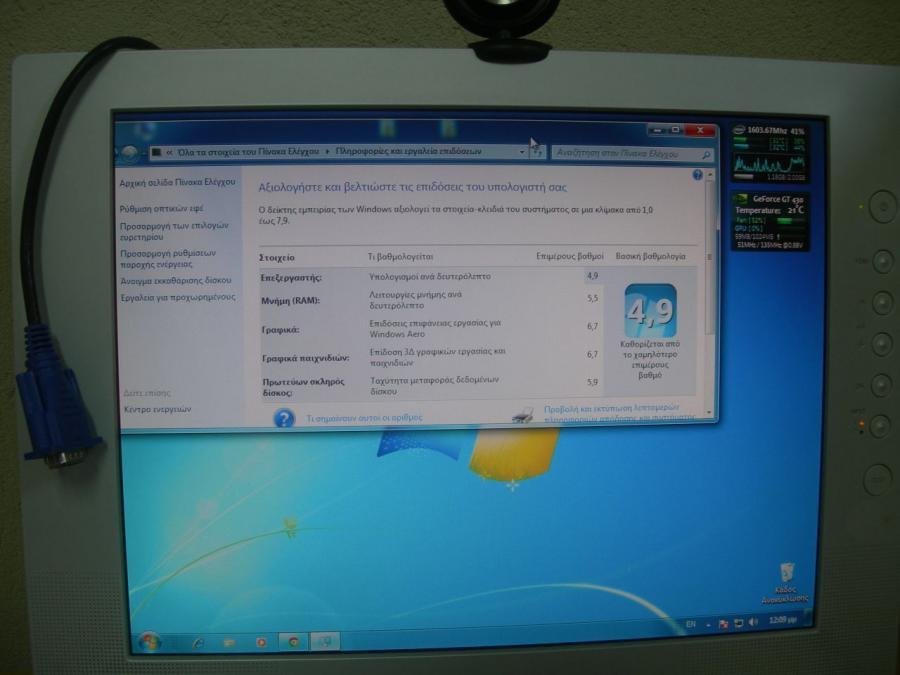Open Chrome from the taskbar

coord(292,640)
